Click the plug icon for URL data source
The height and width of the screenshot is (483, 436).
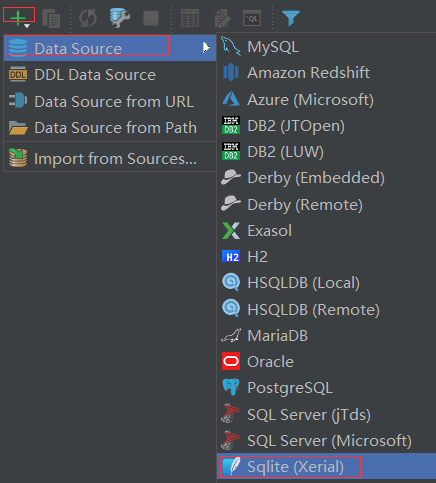click(x=18, y=100)
